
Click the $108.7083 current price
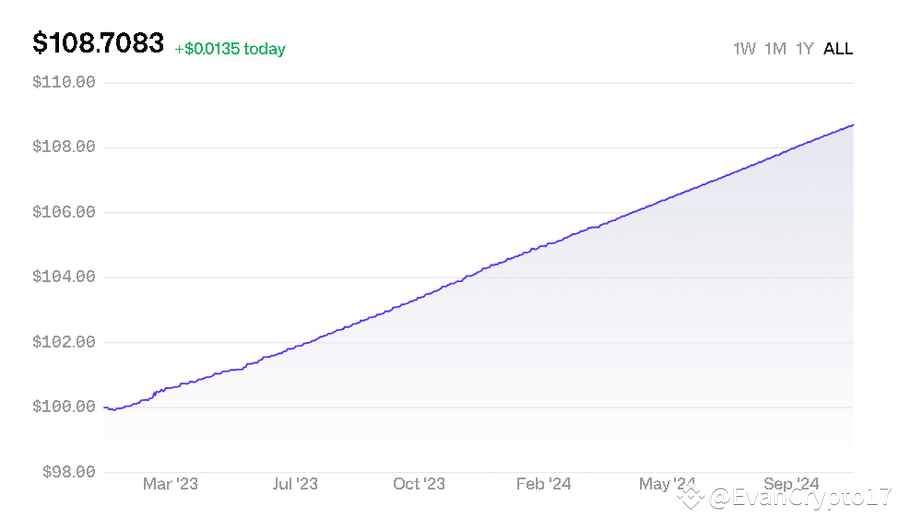point(98,44)
